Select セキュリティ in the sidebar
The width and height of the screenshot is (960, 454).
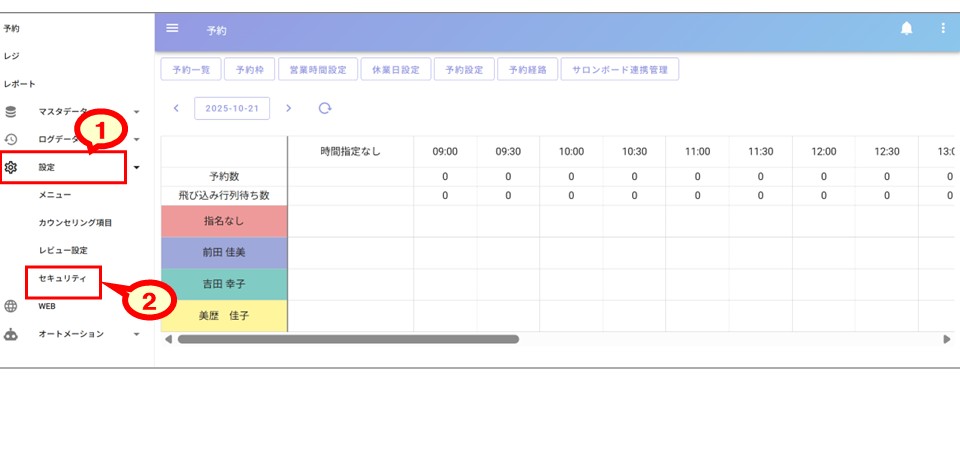coord(62,279)
